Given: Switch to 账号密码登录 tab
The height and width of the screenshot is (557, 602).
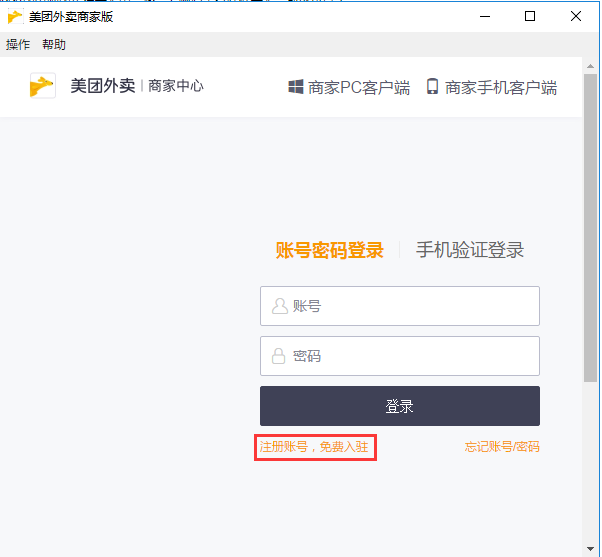Looking at the screenshot, I should tap(329, 250).
